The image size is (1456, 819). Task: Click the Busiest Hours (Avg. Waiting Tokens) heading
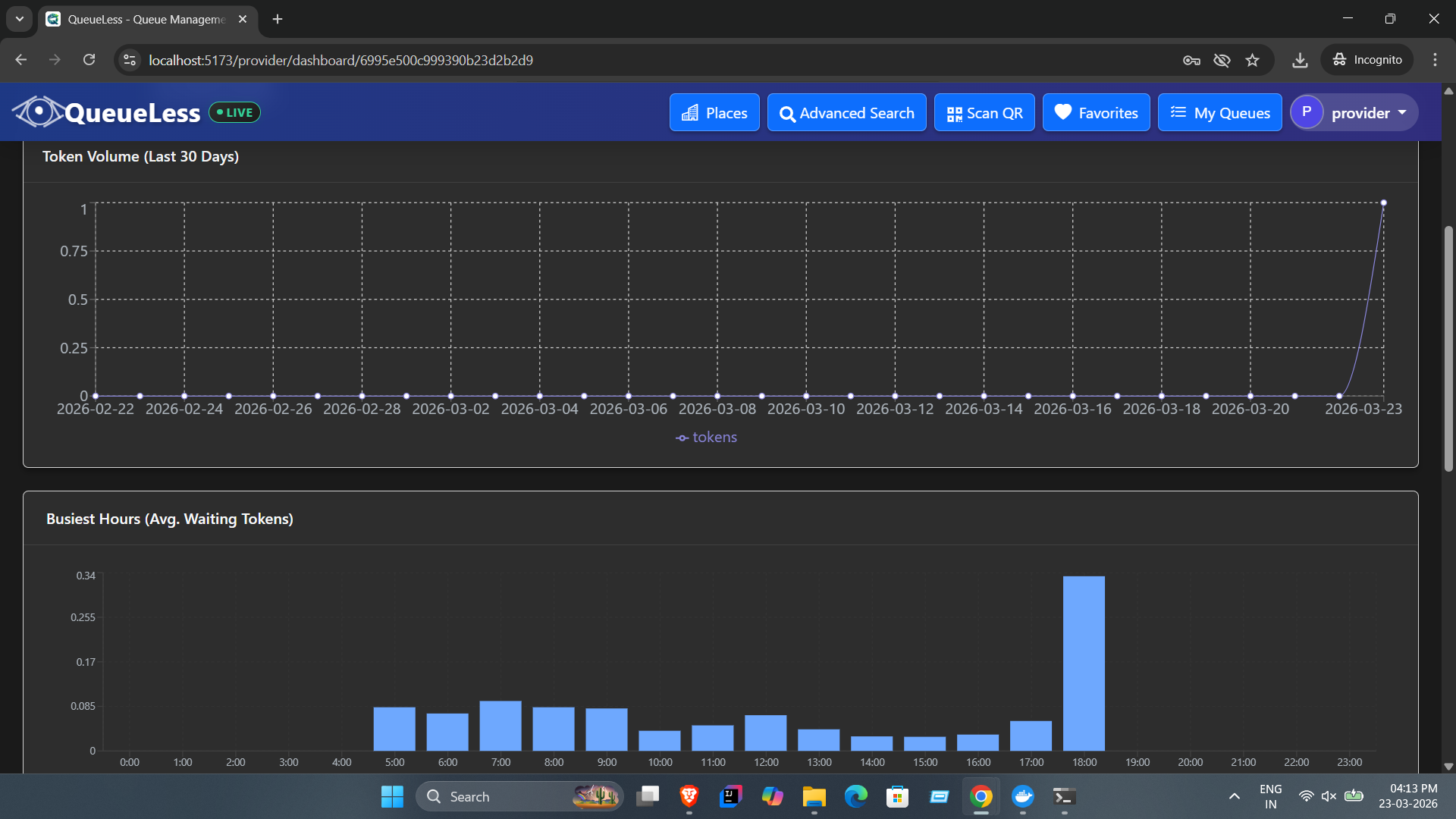[x=169, y=519]
